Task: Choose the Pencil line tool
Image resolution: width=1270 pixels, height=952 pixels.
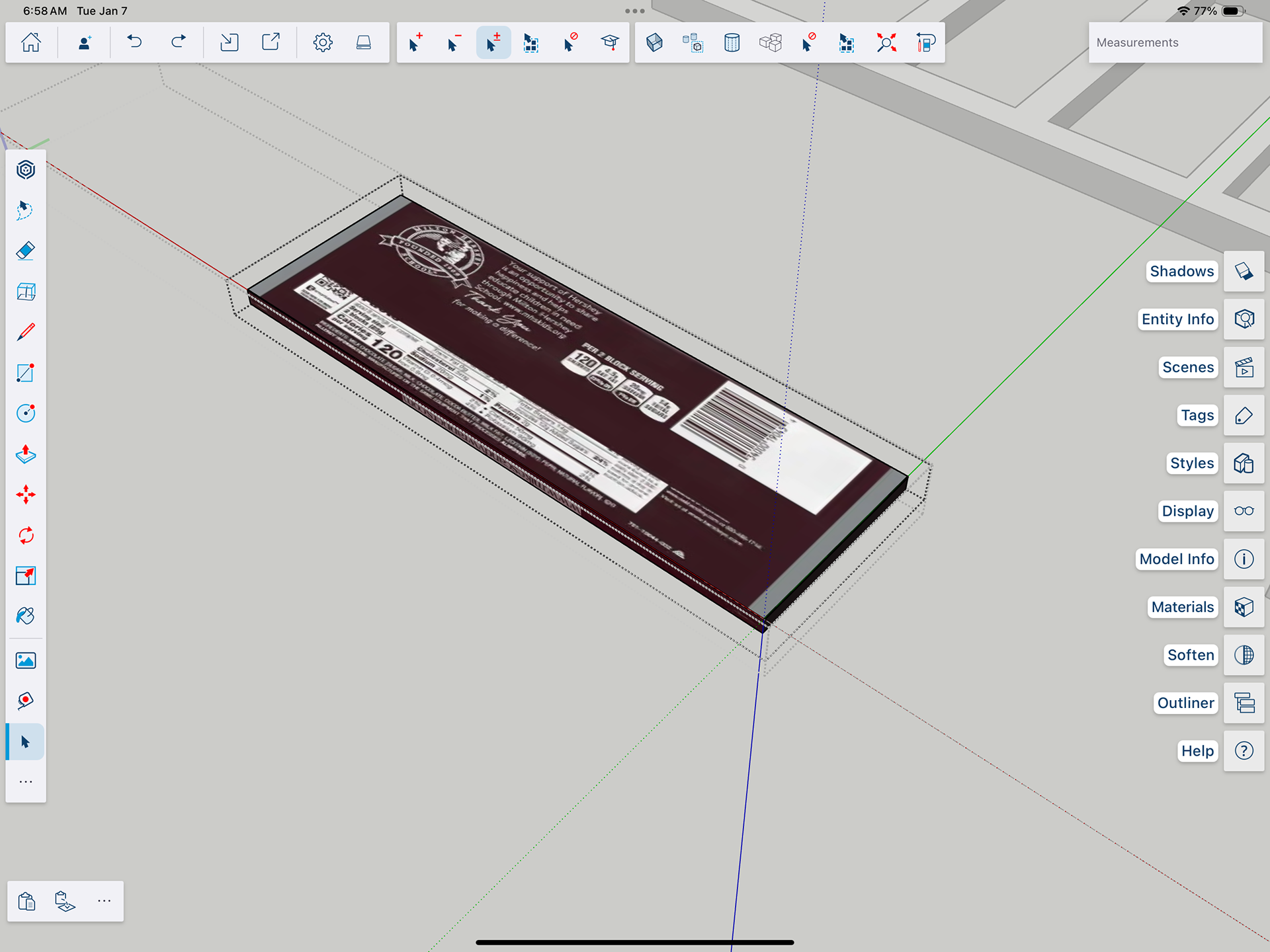Action: (x=25, y=333)
